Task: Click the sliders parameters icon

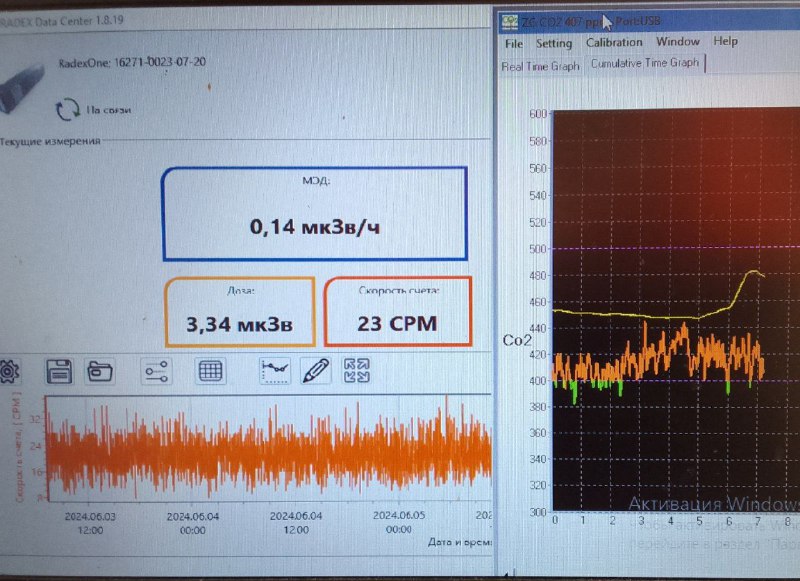Action: [x=156, y=371]
